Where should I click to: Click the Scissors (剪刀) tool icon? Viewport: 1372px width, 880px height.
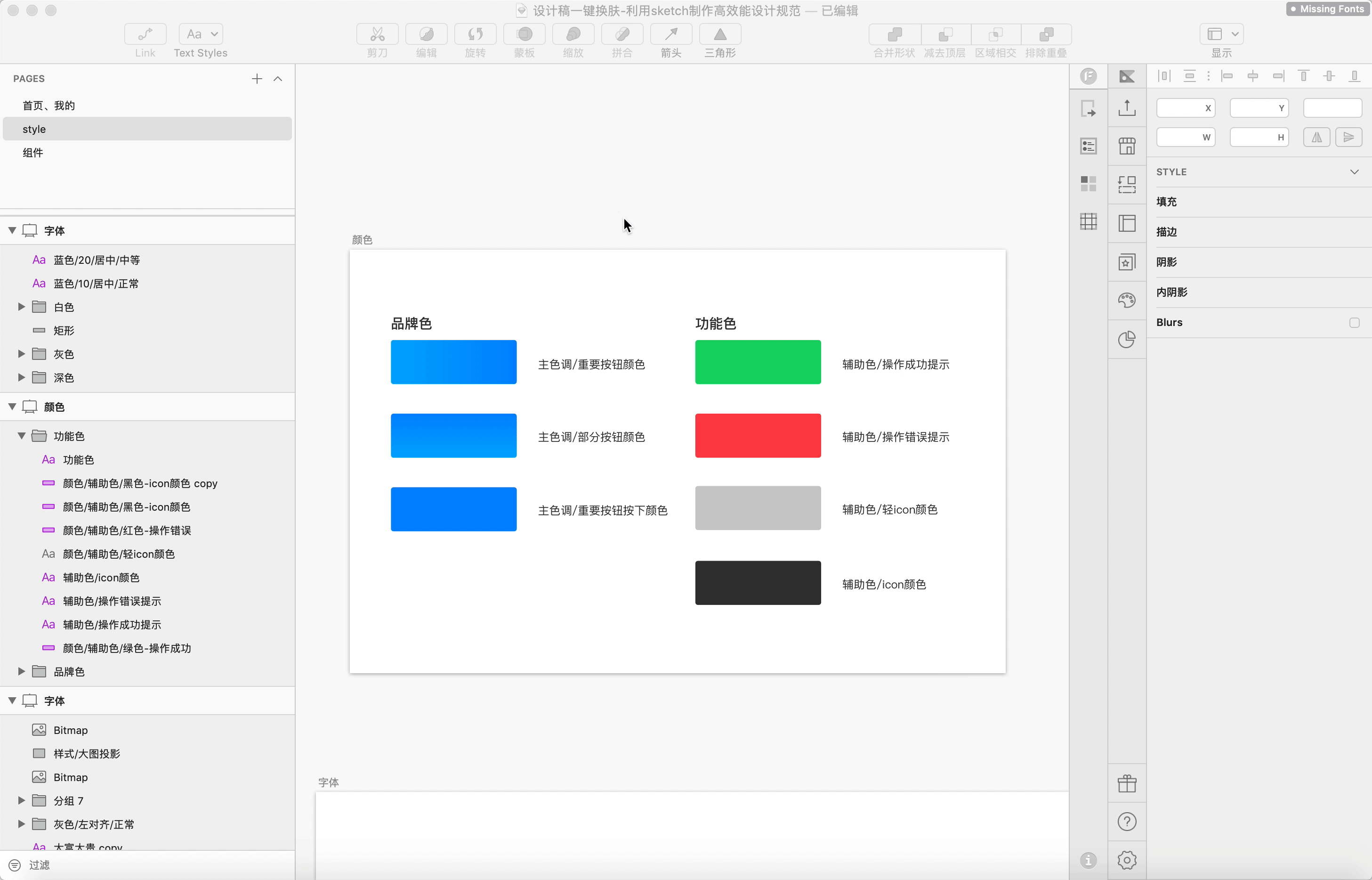377,34
